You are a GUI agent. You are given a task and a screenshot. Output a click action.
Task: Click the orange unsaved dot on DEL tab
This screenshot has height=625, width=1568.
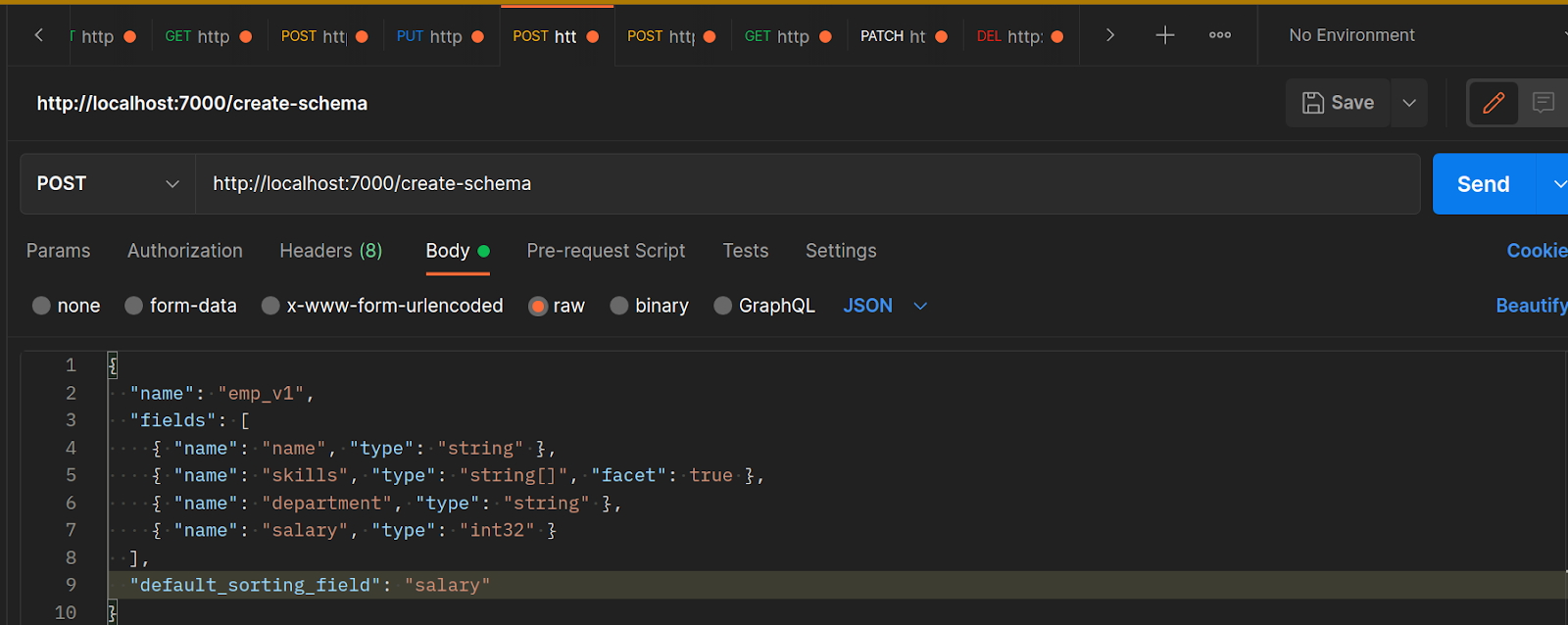pyautogui.click(x=1056, y=36)
